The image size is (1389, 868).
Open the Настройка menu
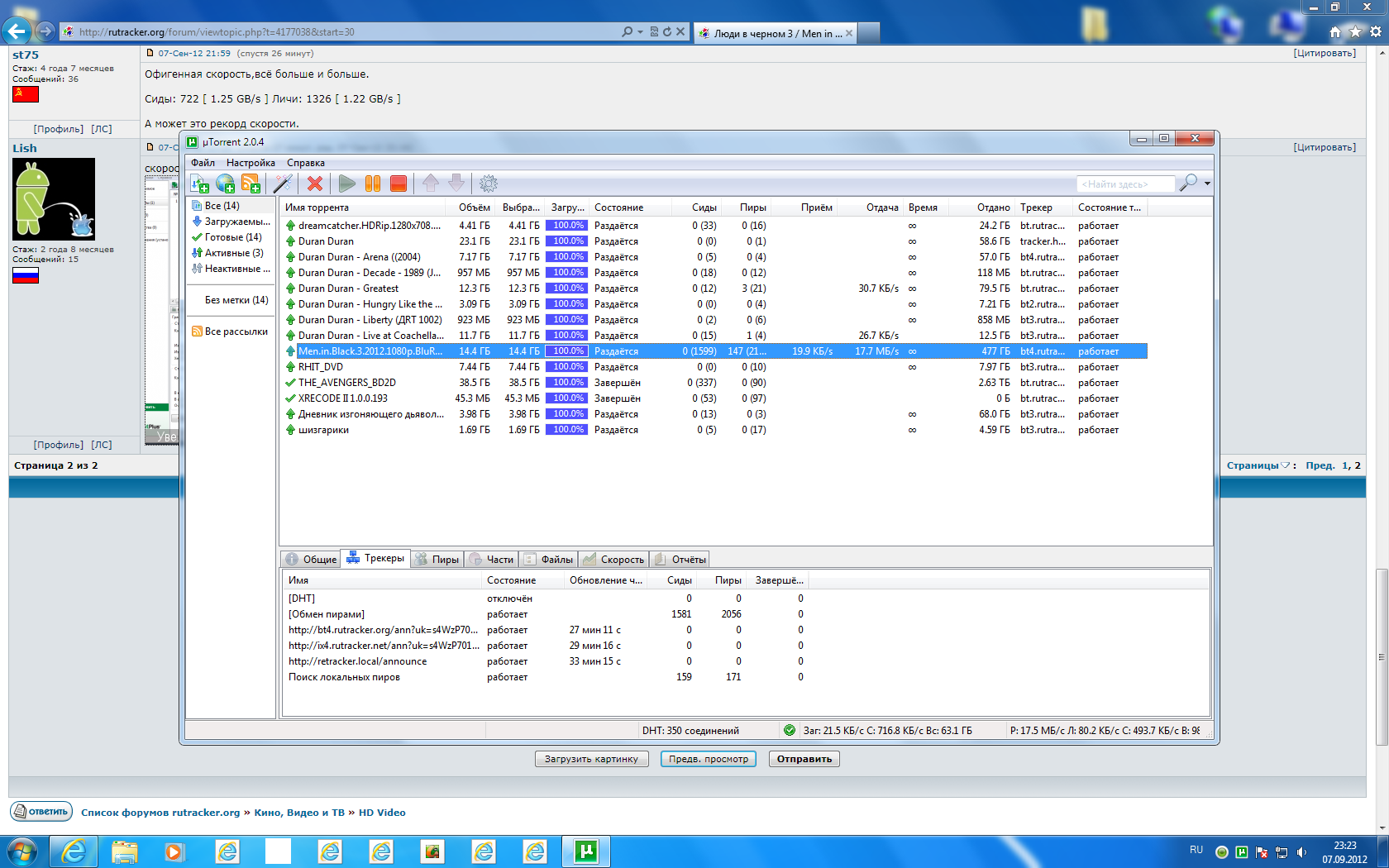[x=251, y=163]
